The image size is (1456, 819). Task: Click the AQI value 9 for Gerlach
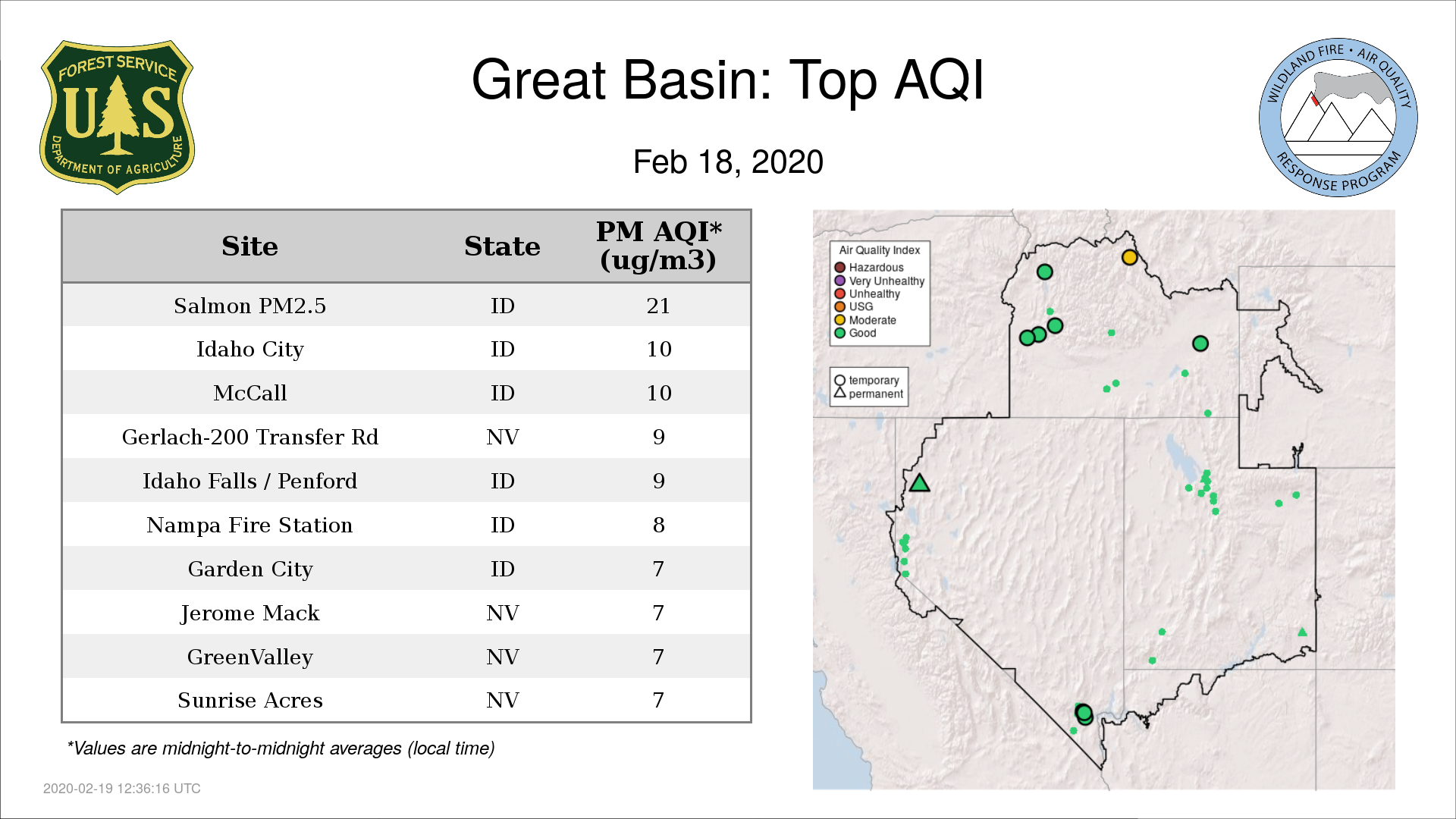coord(658,437)
